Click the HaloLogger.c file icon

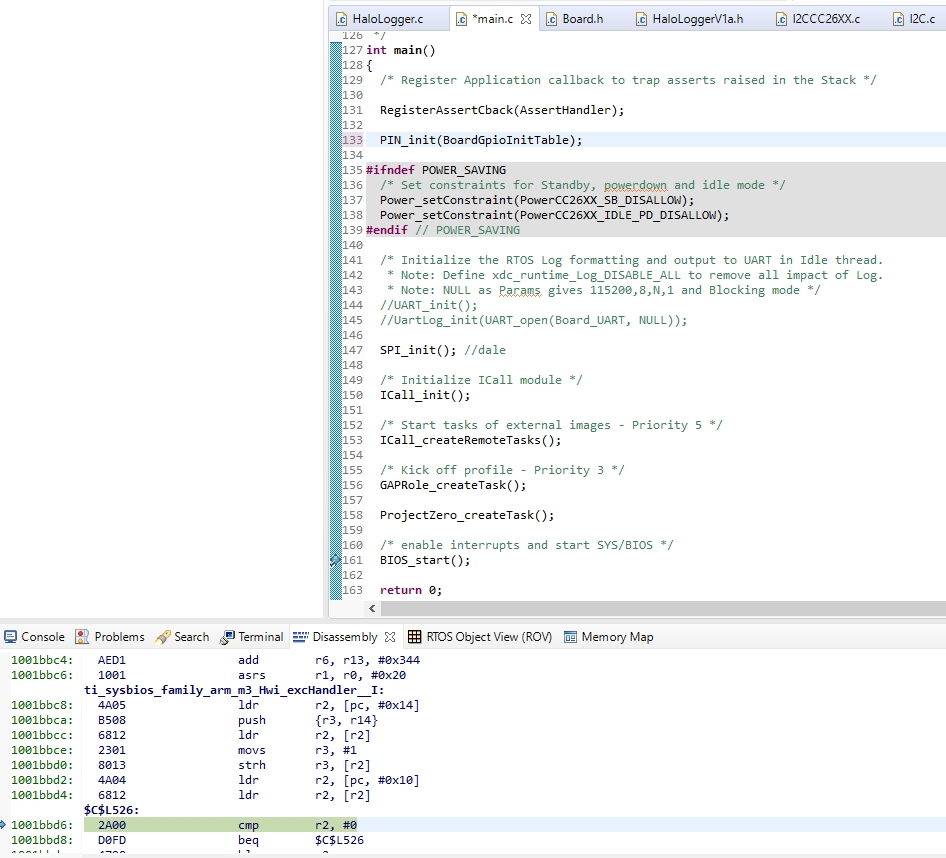[x=341, y=19]
